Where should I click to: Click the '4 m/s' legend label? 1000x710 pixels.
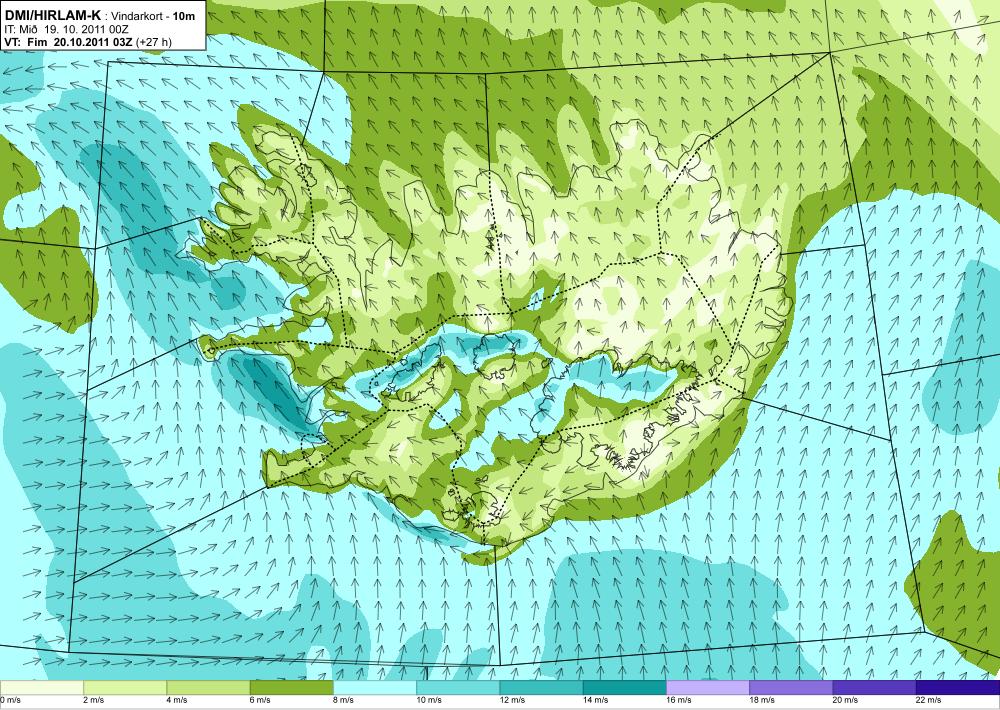(x=177, y=700)
